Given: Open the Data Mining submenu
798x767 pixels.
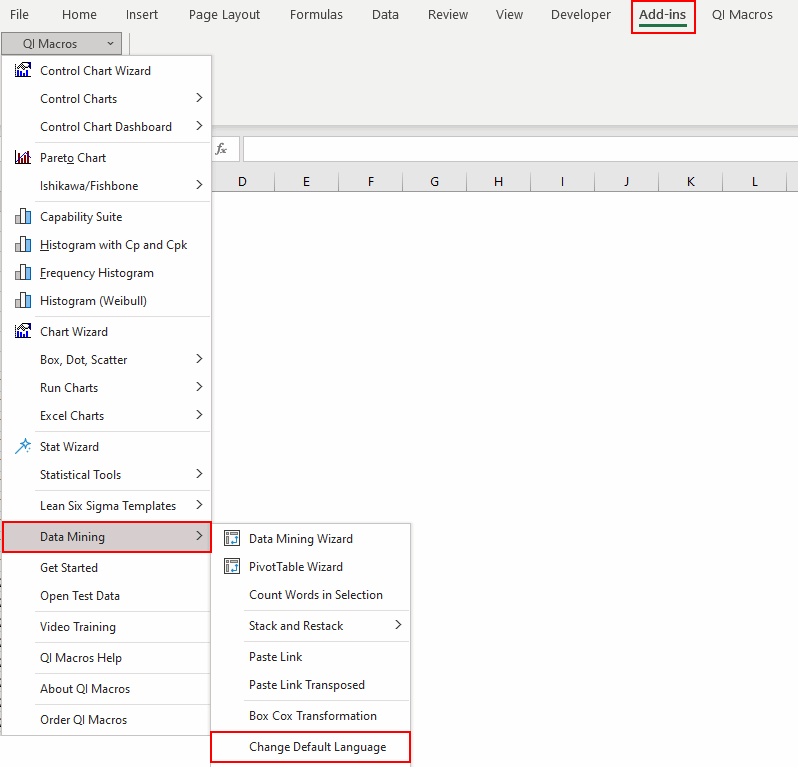Looking at the screenshot, I should [x=107, y=537].
